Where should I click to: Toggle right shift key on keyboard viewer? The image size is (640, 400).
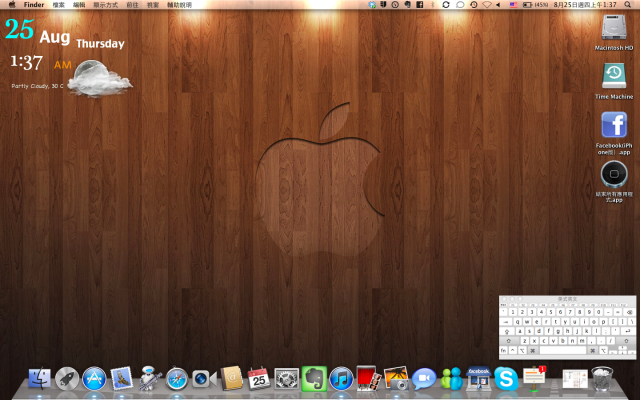[x=626, y=341]
